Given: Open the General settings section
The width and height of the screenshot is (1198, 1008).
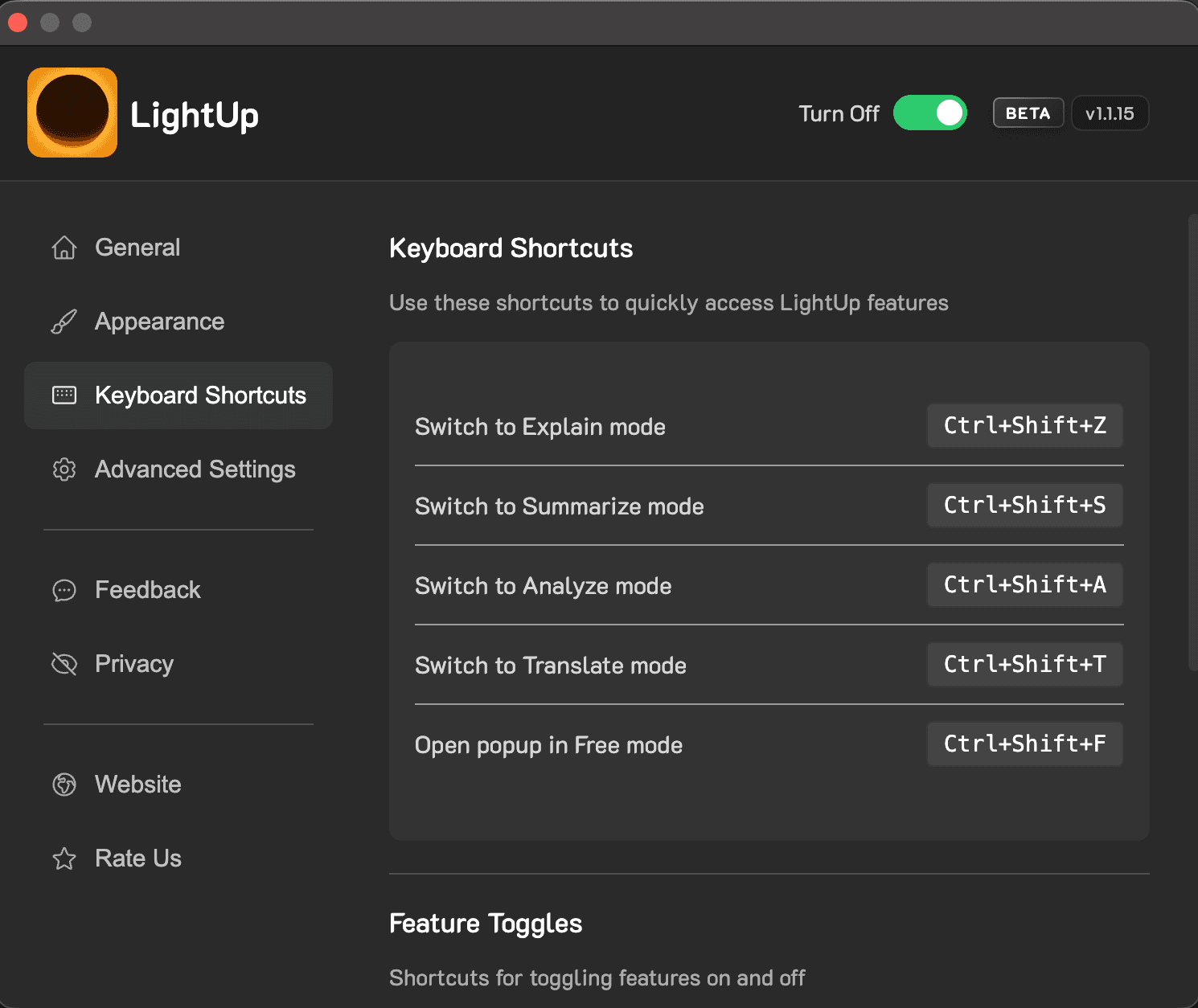Looking at the screenshot, I should (137, 248).
